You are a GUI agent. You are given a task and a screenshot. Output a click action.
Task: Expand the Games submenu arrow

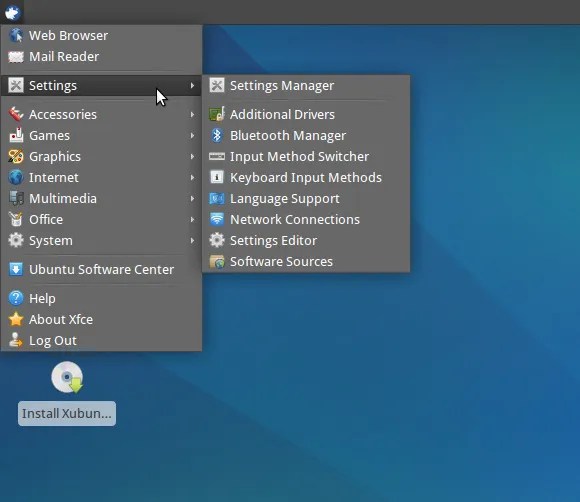pyautogui.click(x=192, y=135)
